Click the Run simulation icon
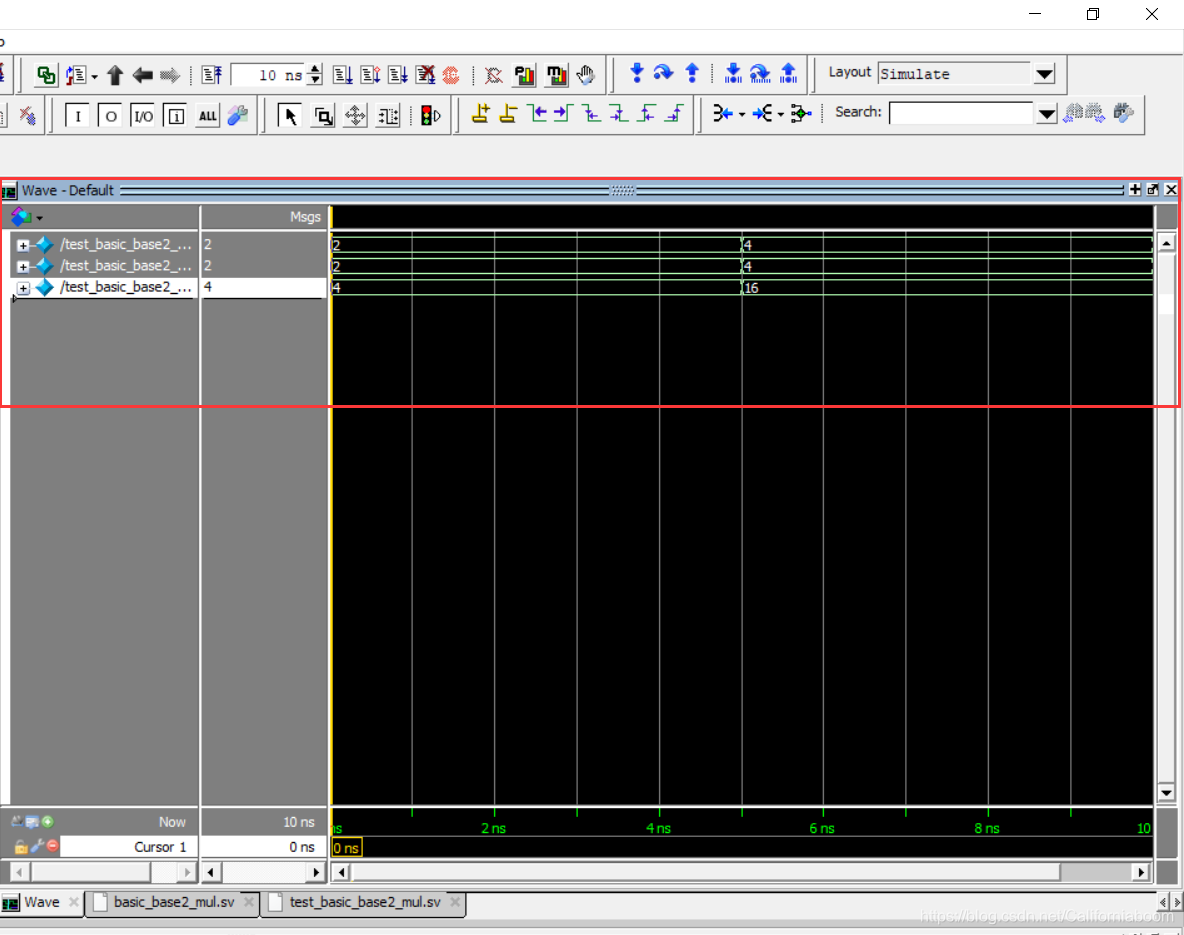This screenshot has width=1184, height=935. (342, 75)
